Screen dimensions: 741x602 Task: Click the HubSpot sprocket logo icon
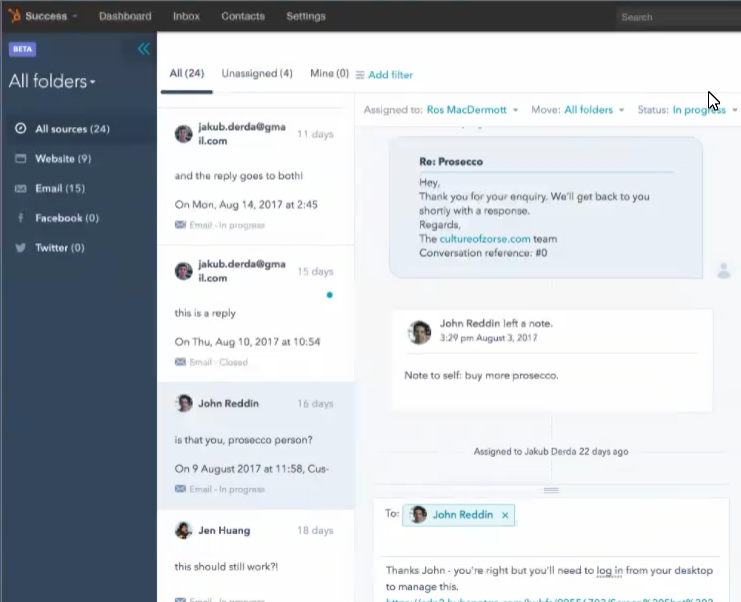[14, 16]
